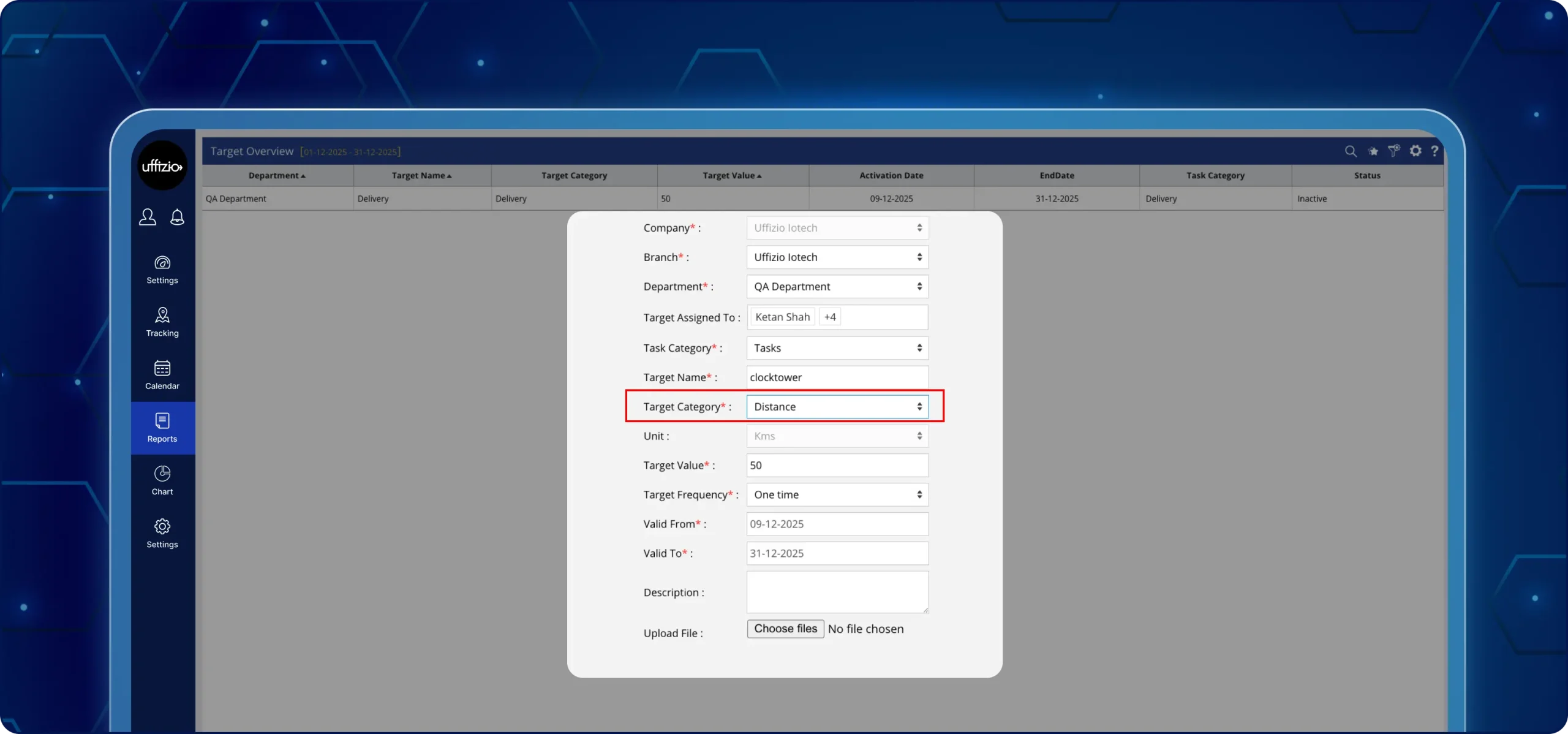The height and width of the screenshot is (734, 1568).
Task: Click the Choose files button
Action: (x=785, y=629)
